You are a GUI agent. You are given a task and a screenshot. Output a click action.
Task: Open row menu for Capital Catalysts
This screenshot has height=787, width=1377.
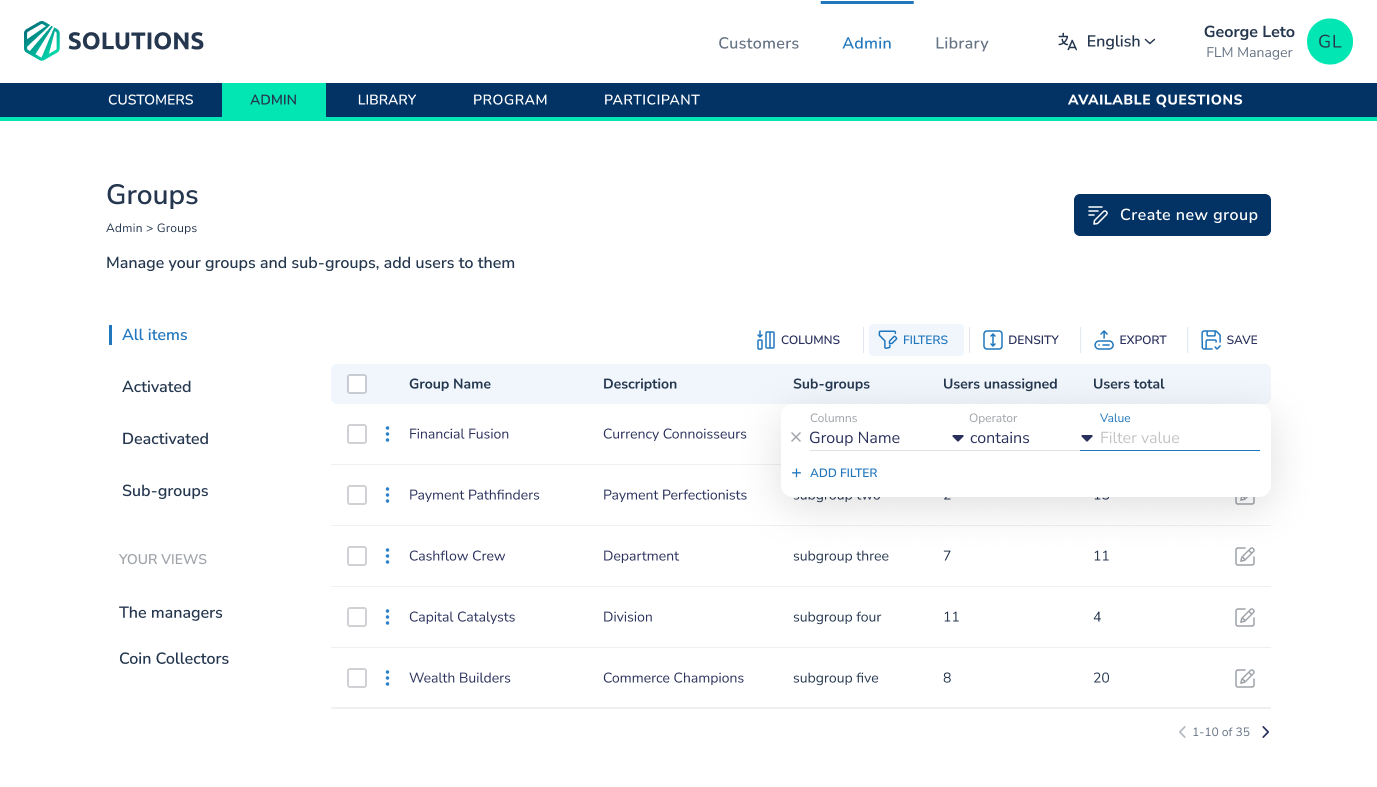coord(387,617)
